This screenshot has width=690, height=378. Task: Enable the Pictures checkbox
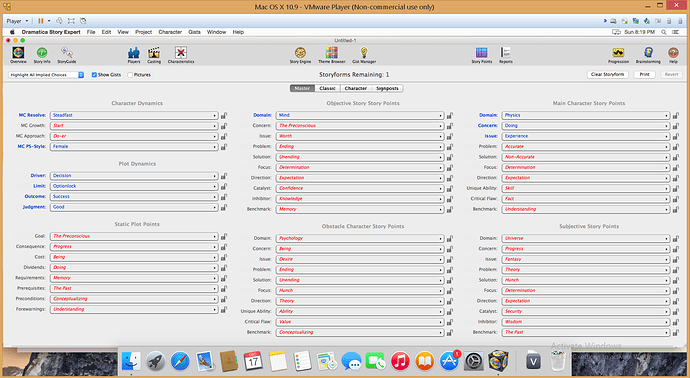pos(130,75)
